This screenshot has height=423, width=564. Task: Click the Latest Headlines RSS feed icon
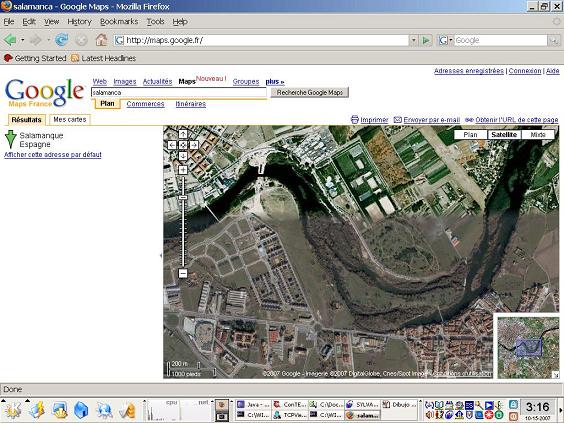75,58
